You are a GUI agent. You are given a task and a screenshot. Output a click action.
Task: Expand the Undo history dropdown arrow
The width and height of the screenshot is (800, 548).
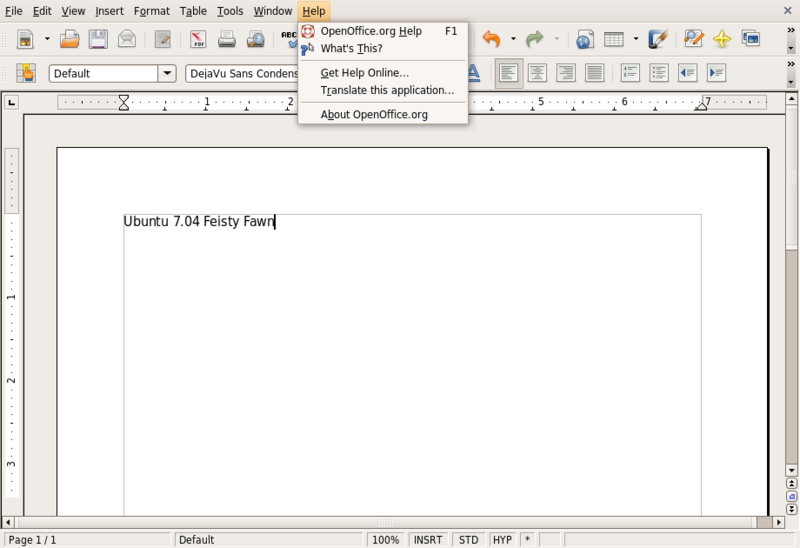513,39
